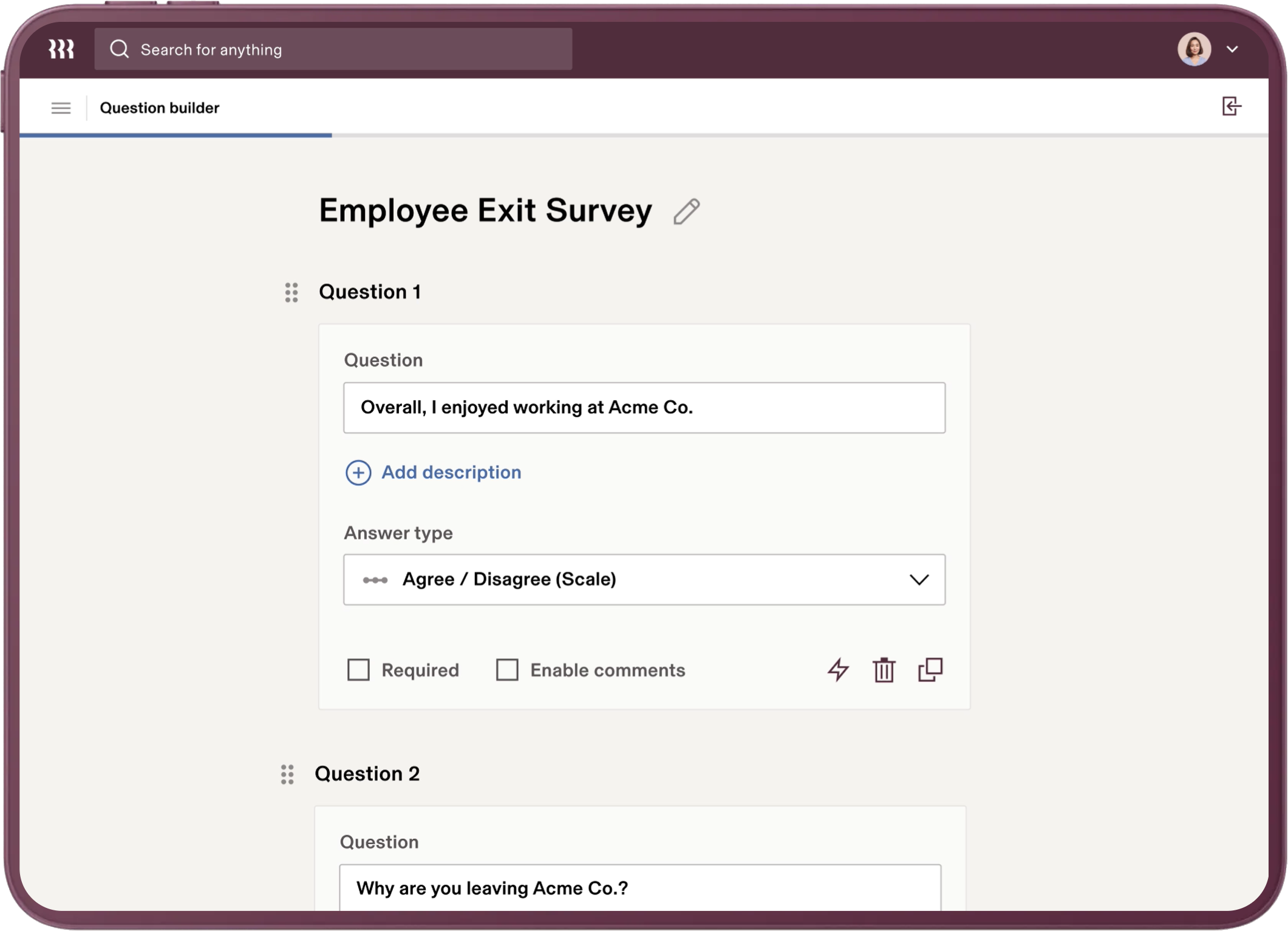Screen dimensions: 1288x931
Task: Click the Rippling logo icon
Action: pos(61,49)
